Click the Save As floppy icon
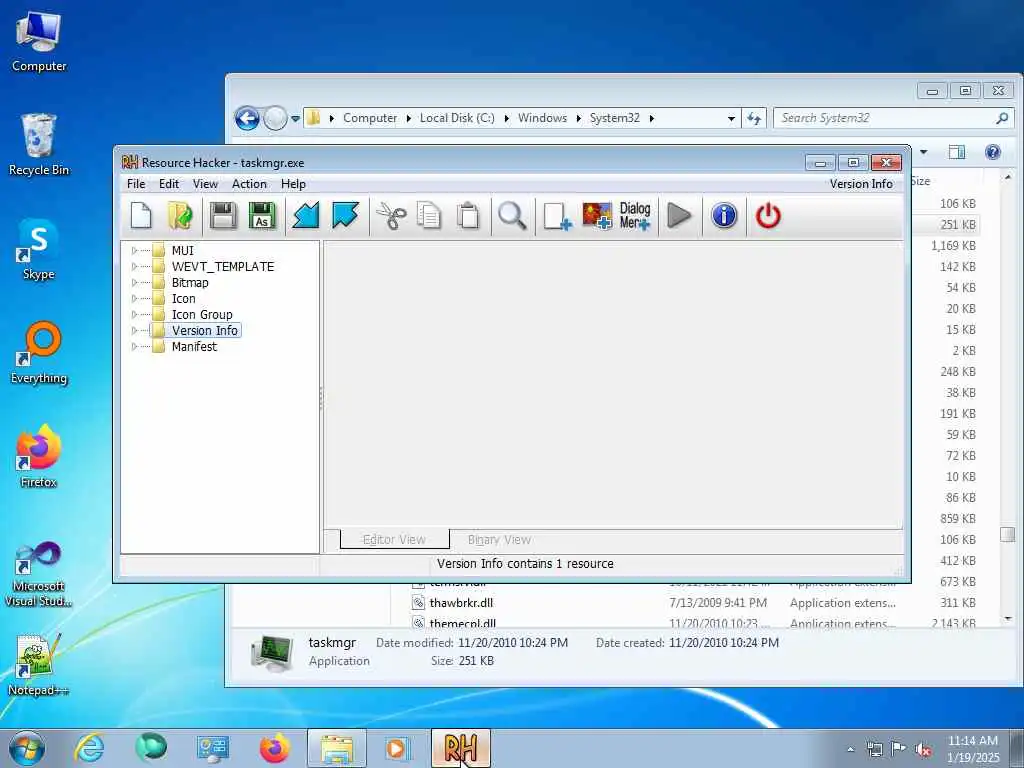 (x=262, y=216)
